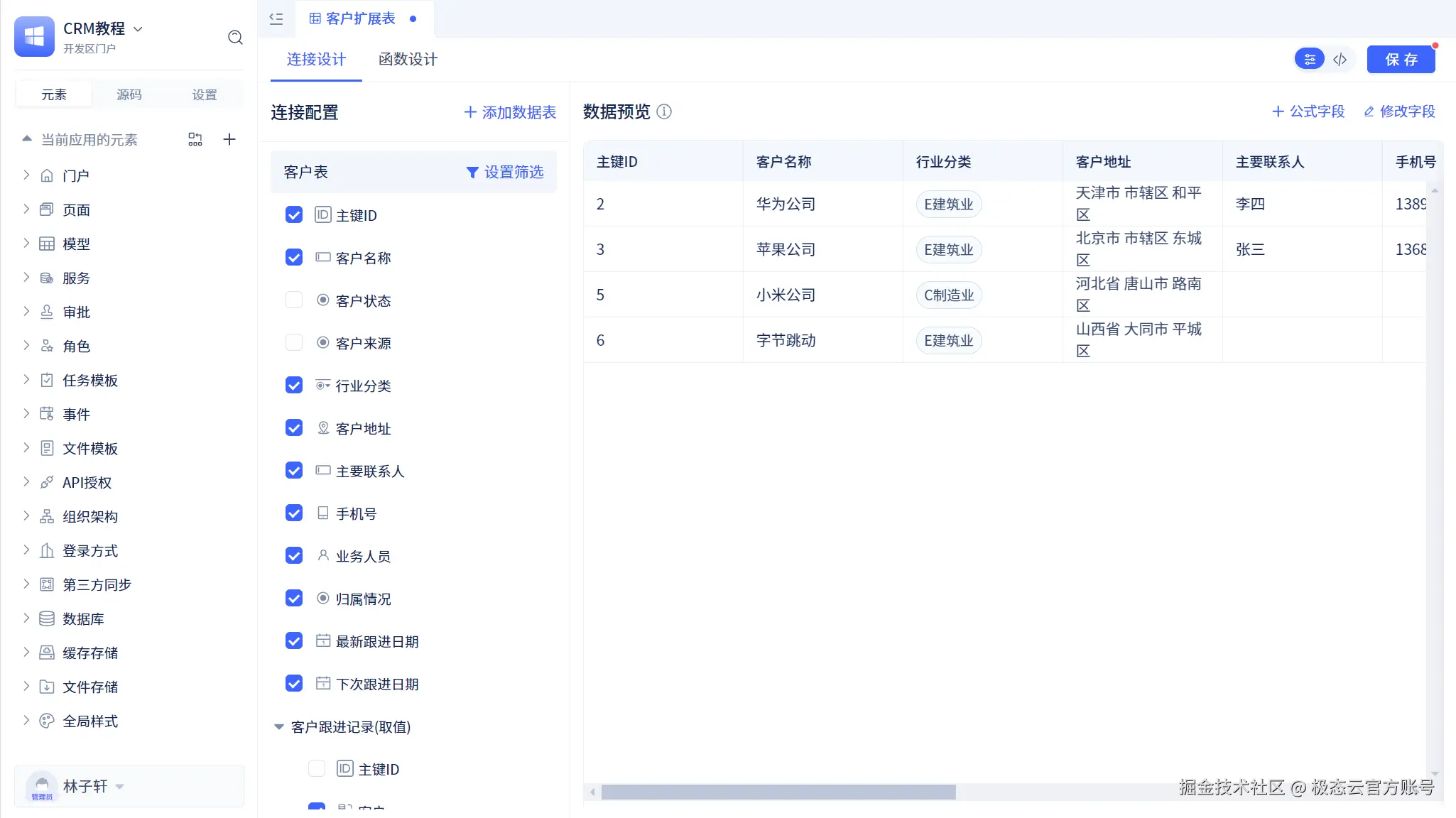
Task: Uncheck the 行业分类 field checkbox
Action: pyautogui.click(x=294, y=386)
